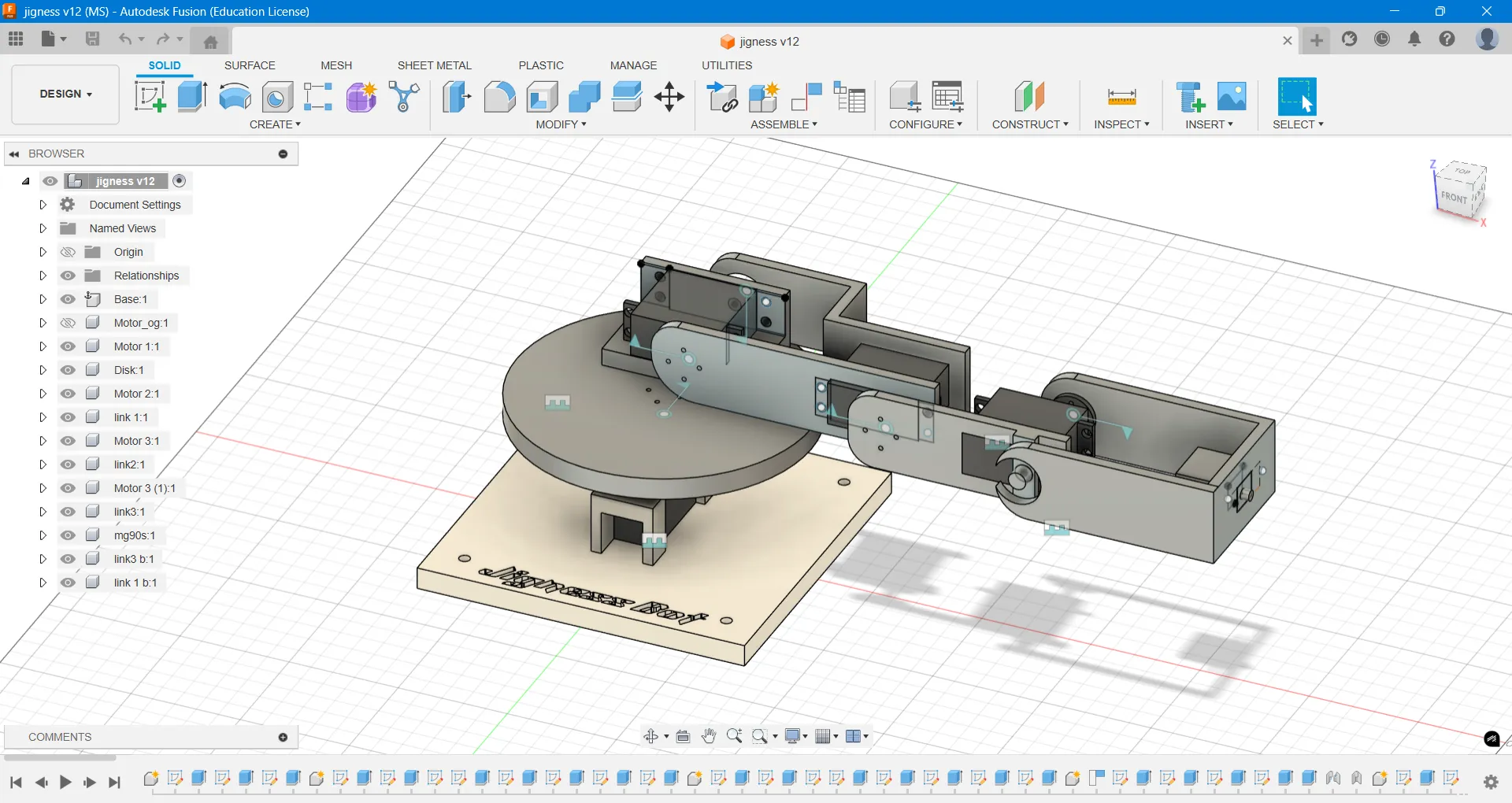Click the Joint tool icon
The width and height of the screenshot is (1512, 803).
(806, 97)
